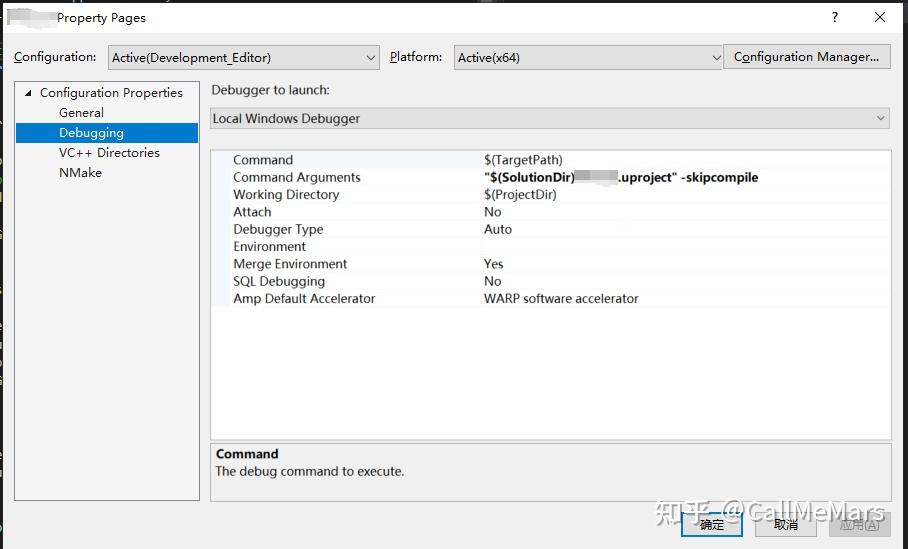Click the Amp Default Accelerator label
This screenshot has height=549, width=908.
pyautogui.click(x=304, y=299)
